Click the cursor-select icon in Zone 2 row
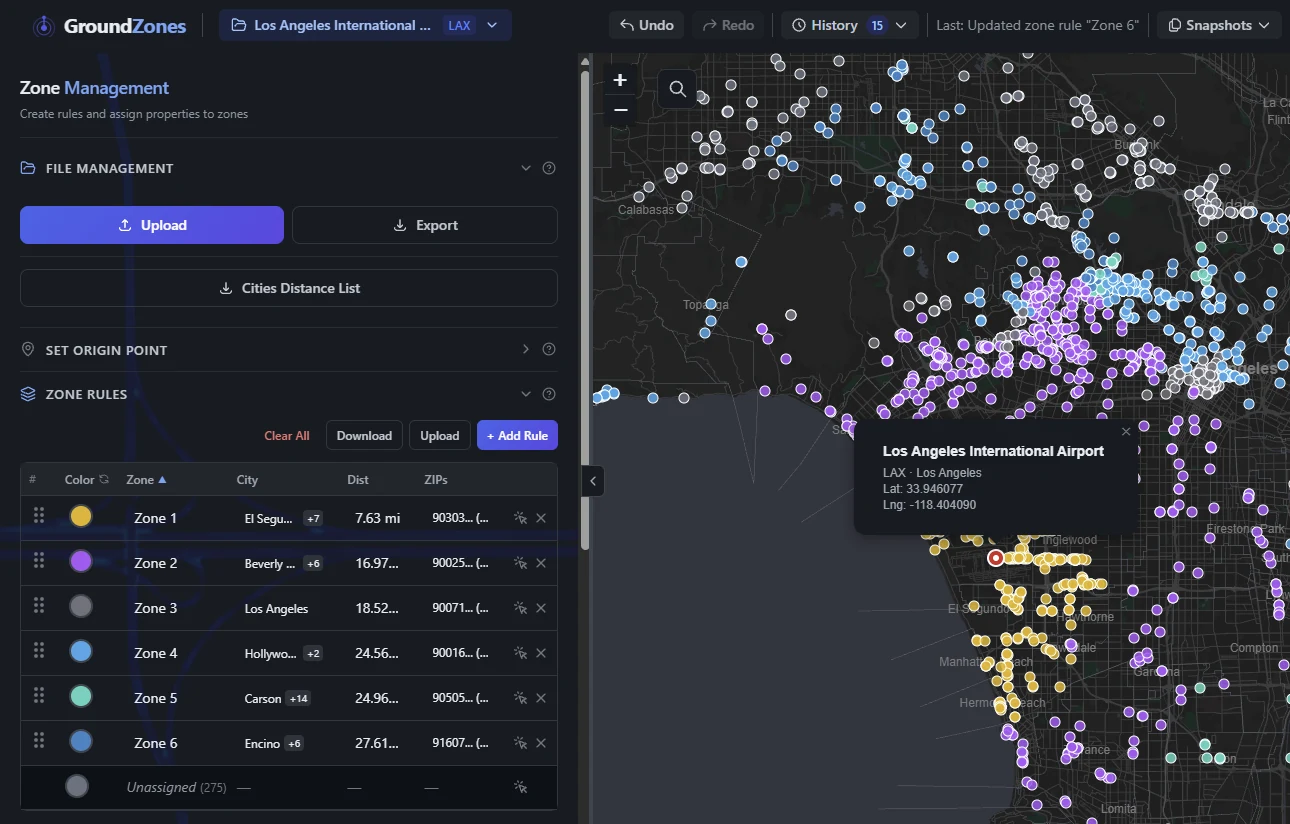The width and height of the screenshot is (1290, 824). point(520,563)
